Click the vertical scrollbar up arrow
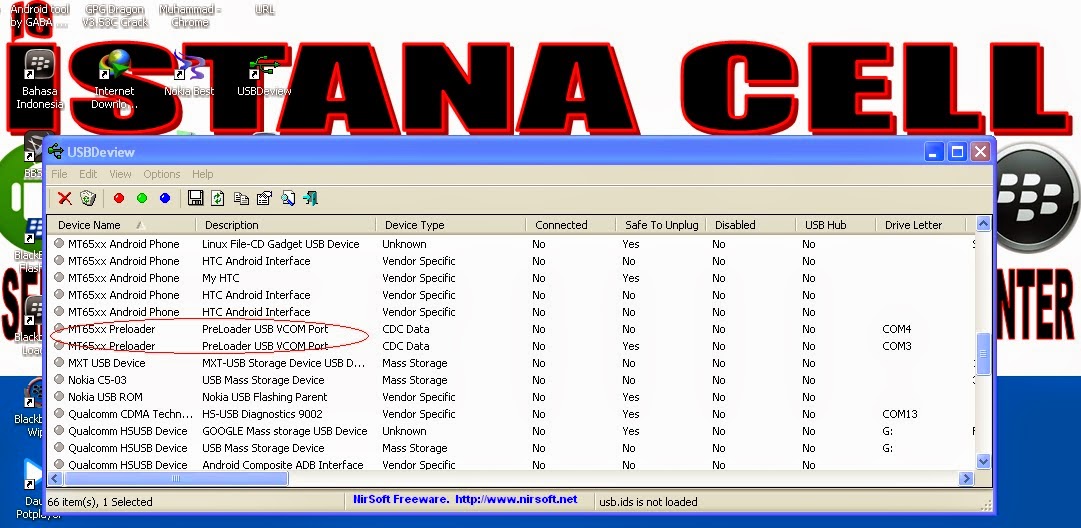Viewport: 1081px width, 528px height. pyautogui.click(x=983, y=223)
